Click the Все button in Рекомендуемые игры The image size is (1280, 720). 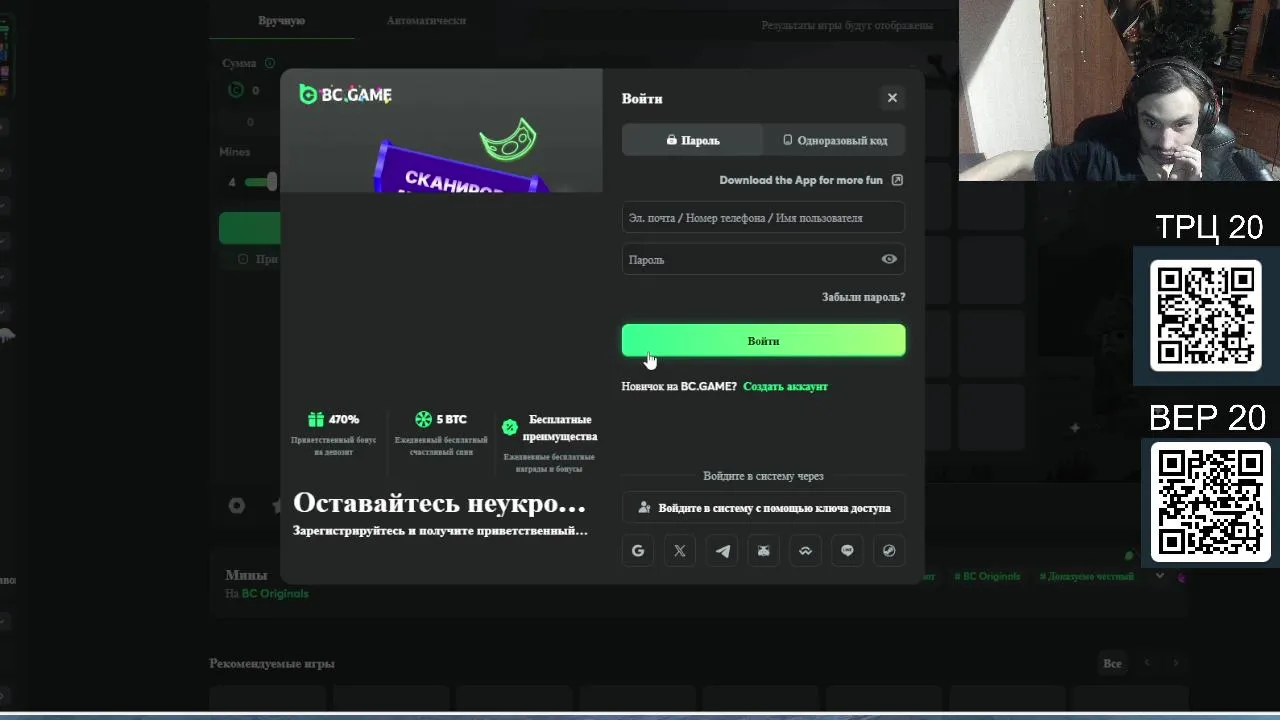click(1112, 663)
